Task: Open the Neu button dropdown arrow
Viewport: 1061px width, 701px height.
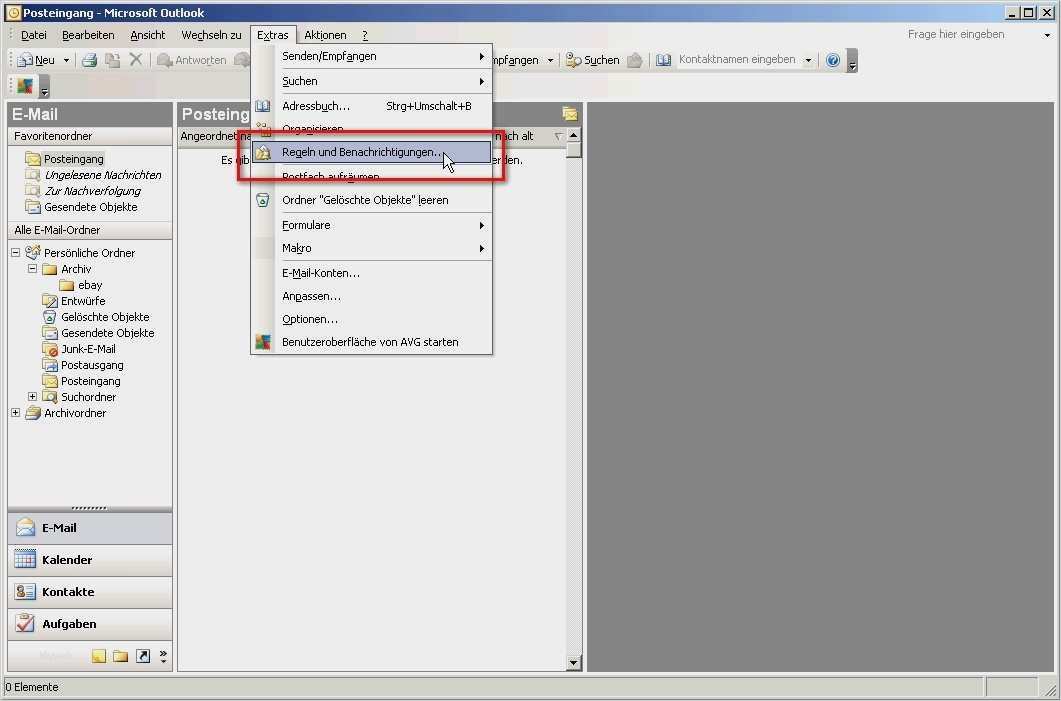Action: coord(66,60)
